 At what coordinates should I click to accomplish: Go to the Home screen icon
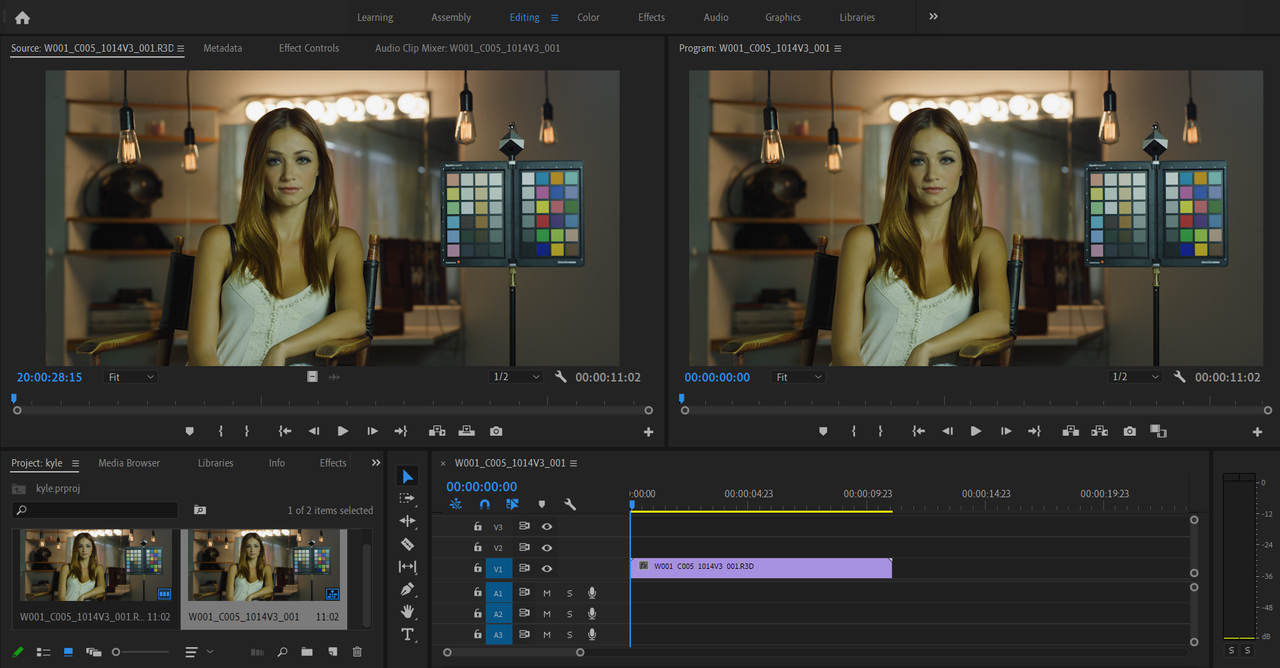click(x=22, y=17)
